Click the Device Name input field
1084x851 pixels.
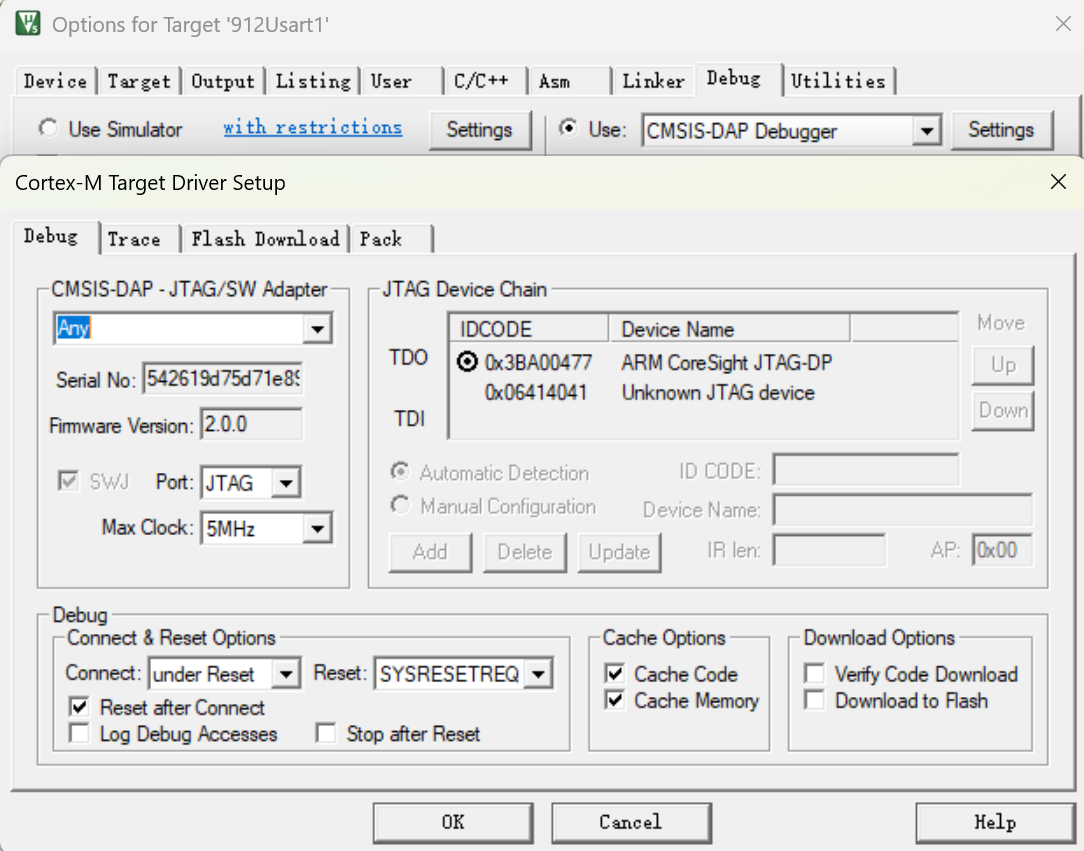[903, 509]
